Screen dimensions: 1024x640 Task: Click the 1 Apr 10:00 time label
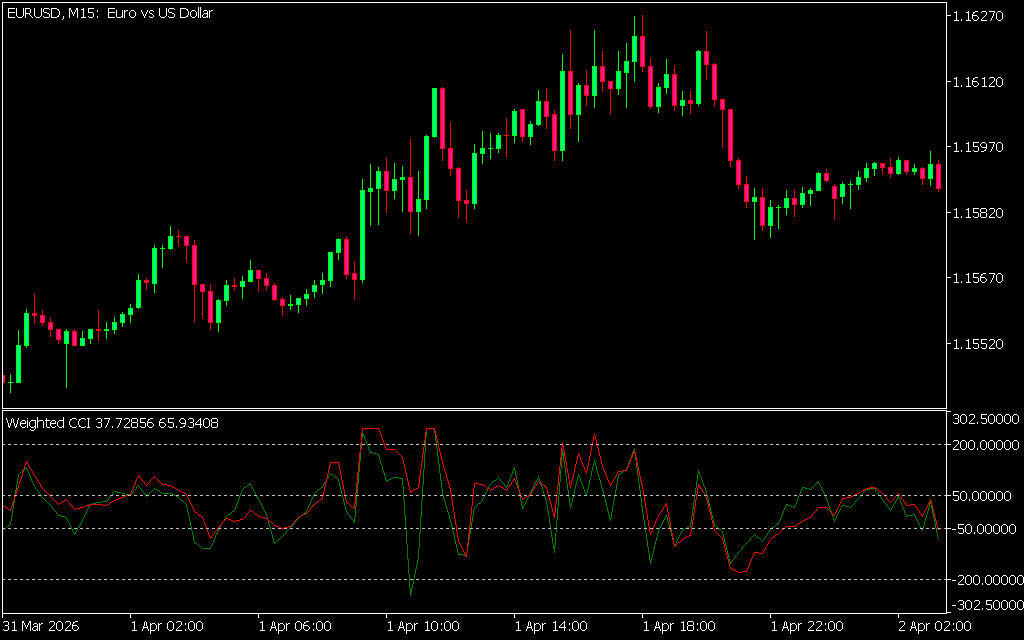(x=423, y=626)
